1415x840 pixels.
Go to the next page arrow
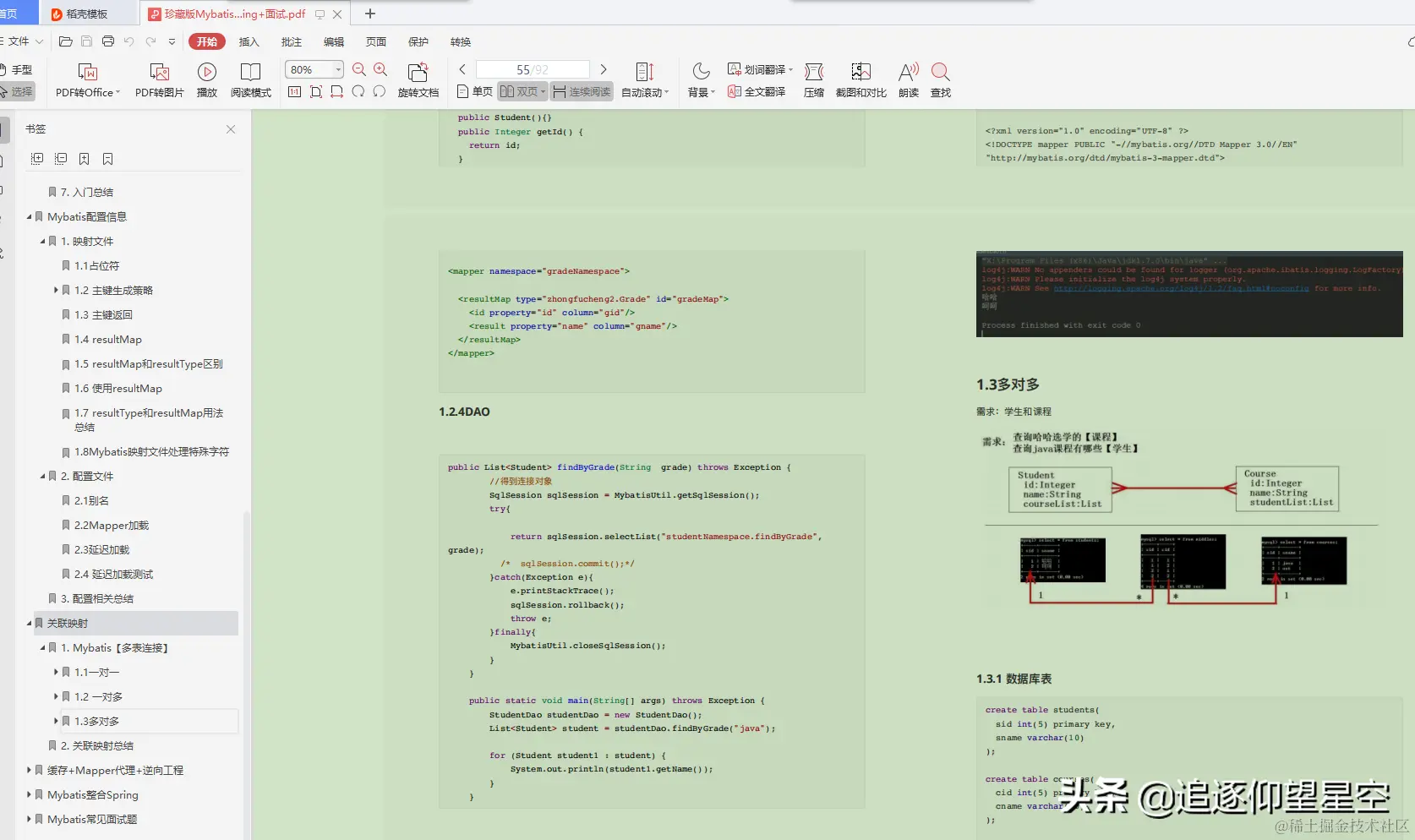pos(604,69)
